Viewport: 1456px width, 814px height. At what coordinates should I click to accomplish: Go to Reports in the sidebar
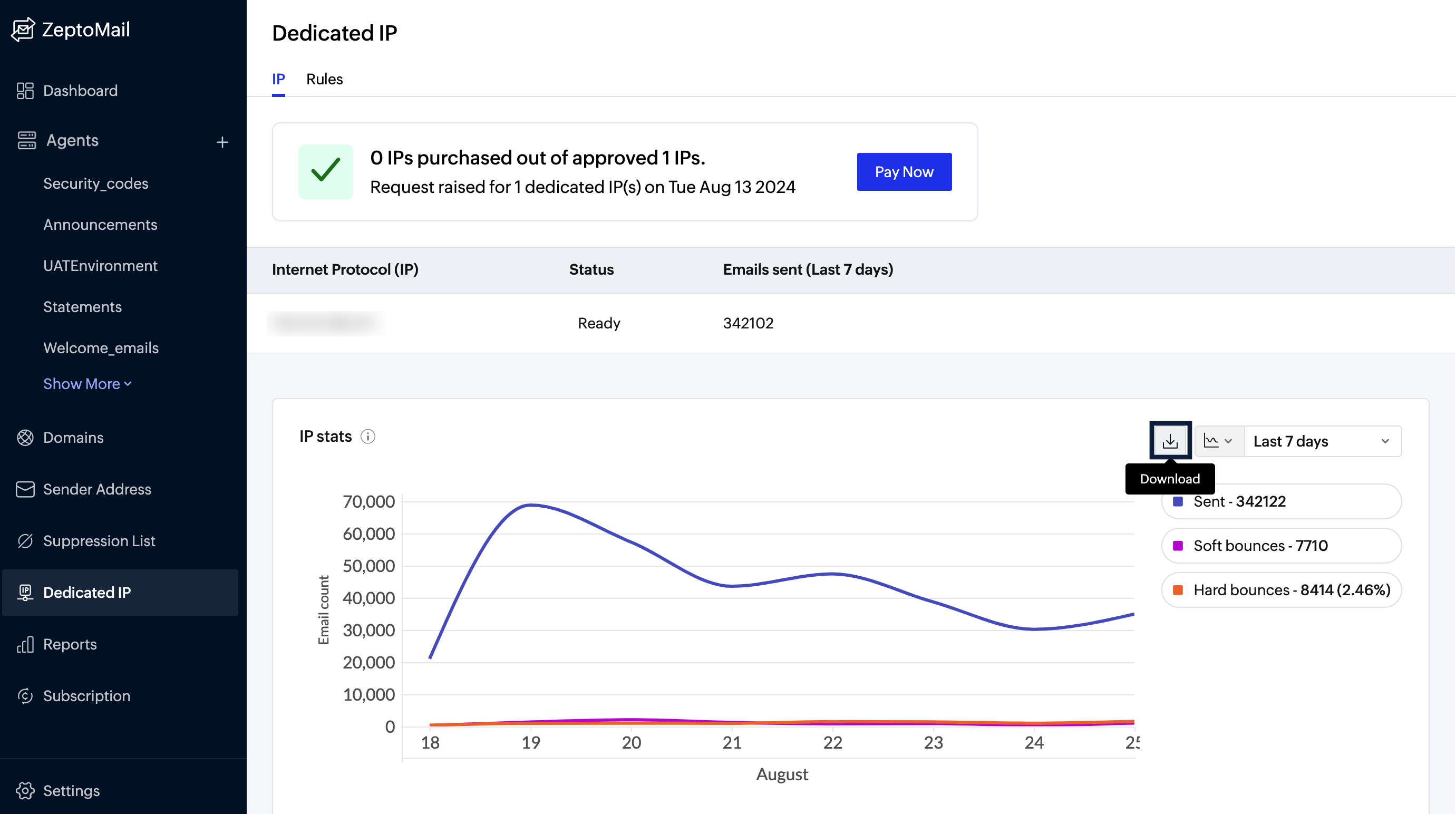(70, 644)
